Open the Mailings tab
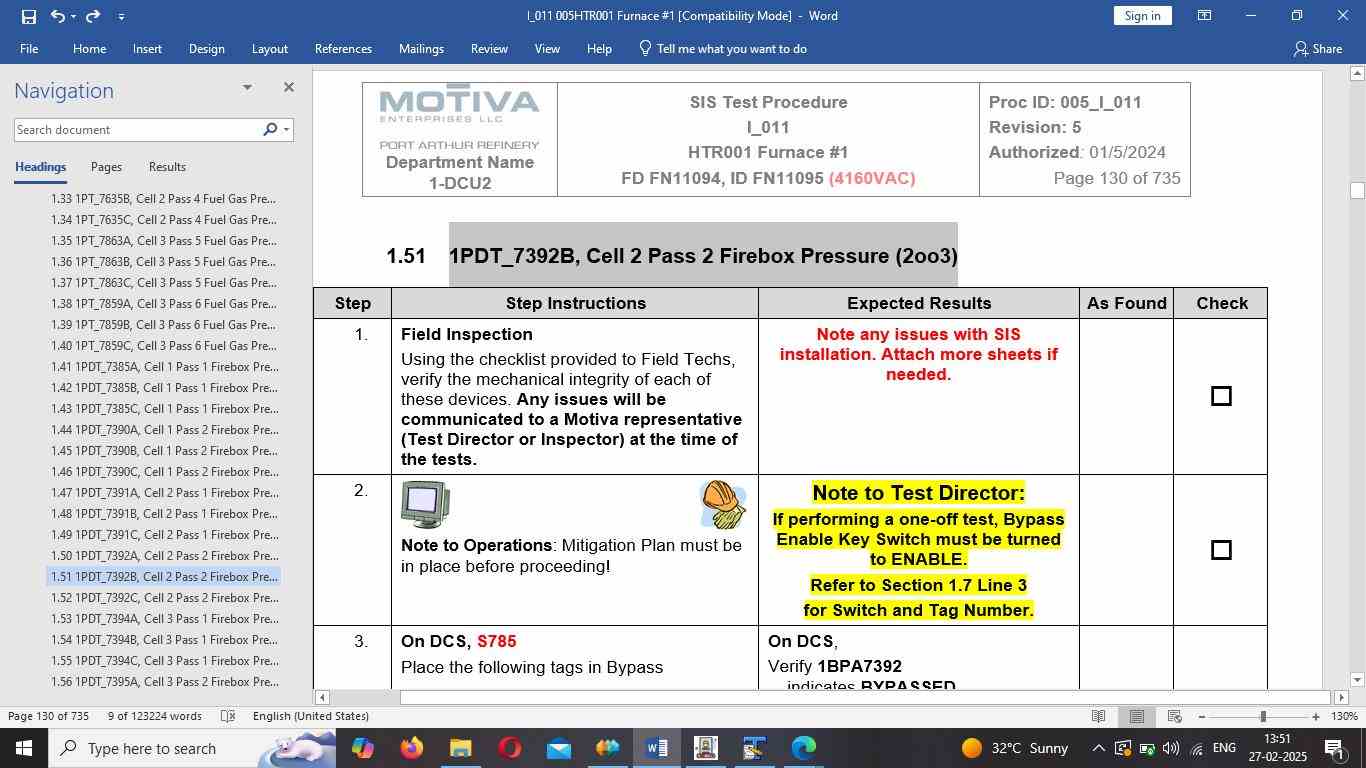The width and height of the screenshot is (1366, 768). coord(421,49)
